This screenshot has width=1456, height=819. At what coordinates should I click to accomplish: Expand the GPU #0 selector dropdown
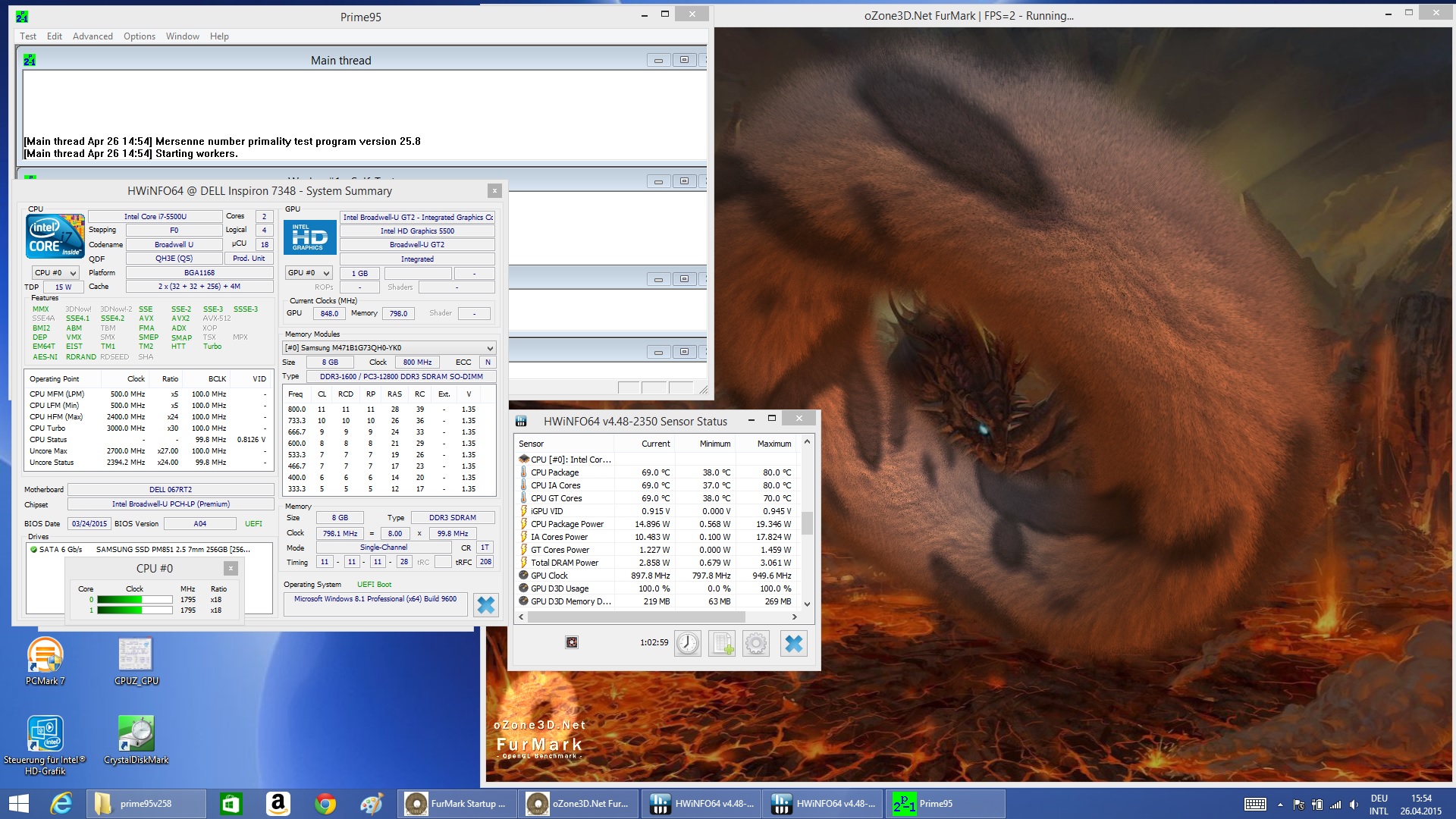click(x=309, y=273)
